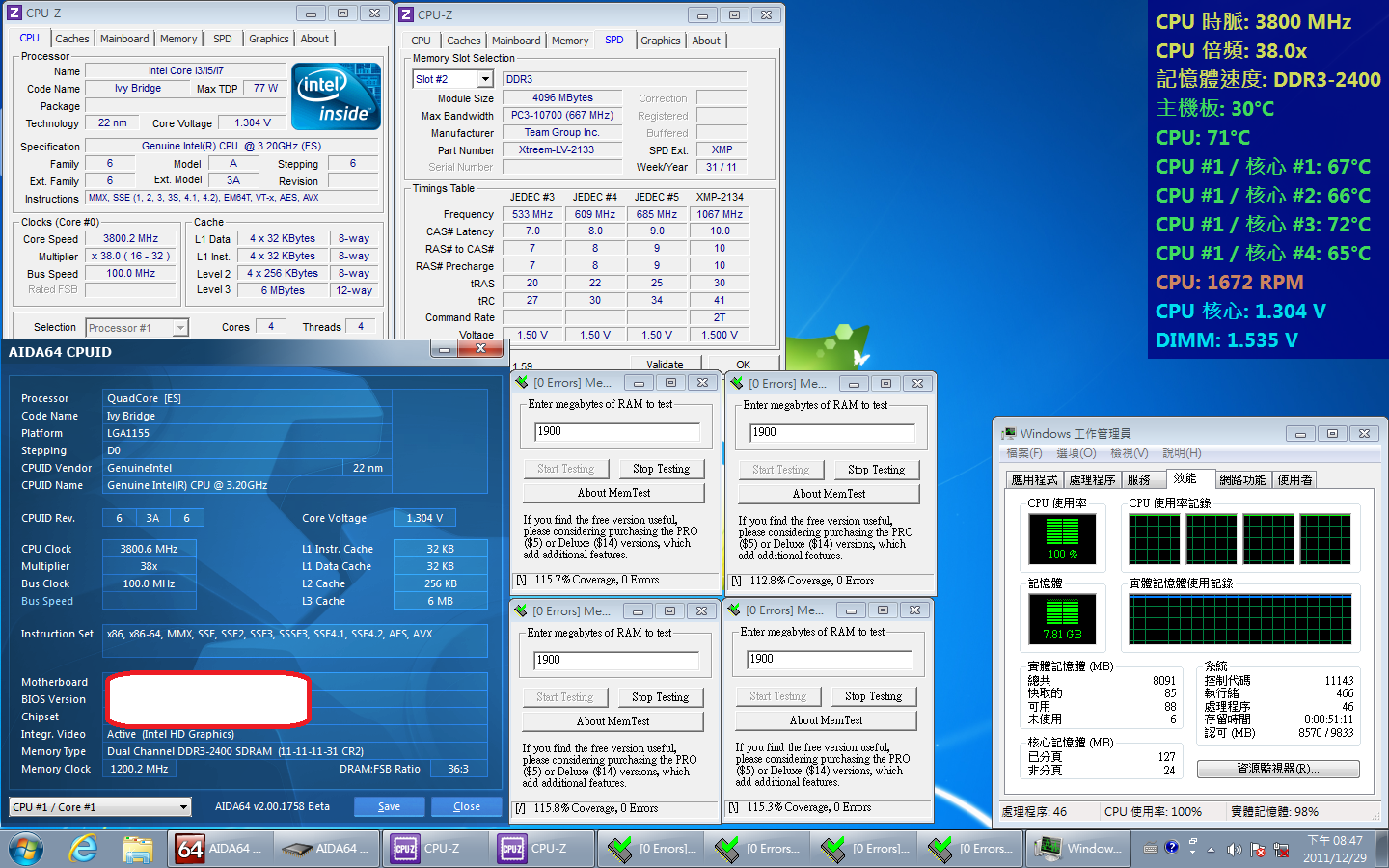1389x868 pixels.
Task: Click About MemTest in the 115.7% coverage window
Action: pos(613,493)
